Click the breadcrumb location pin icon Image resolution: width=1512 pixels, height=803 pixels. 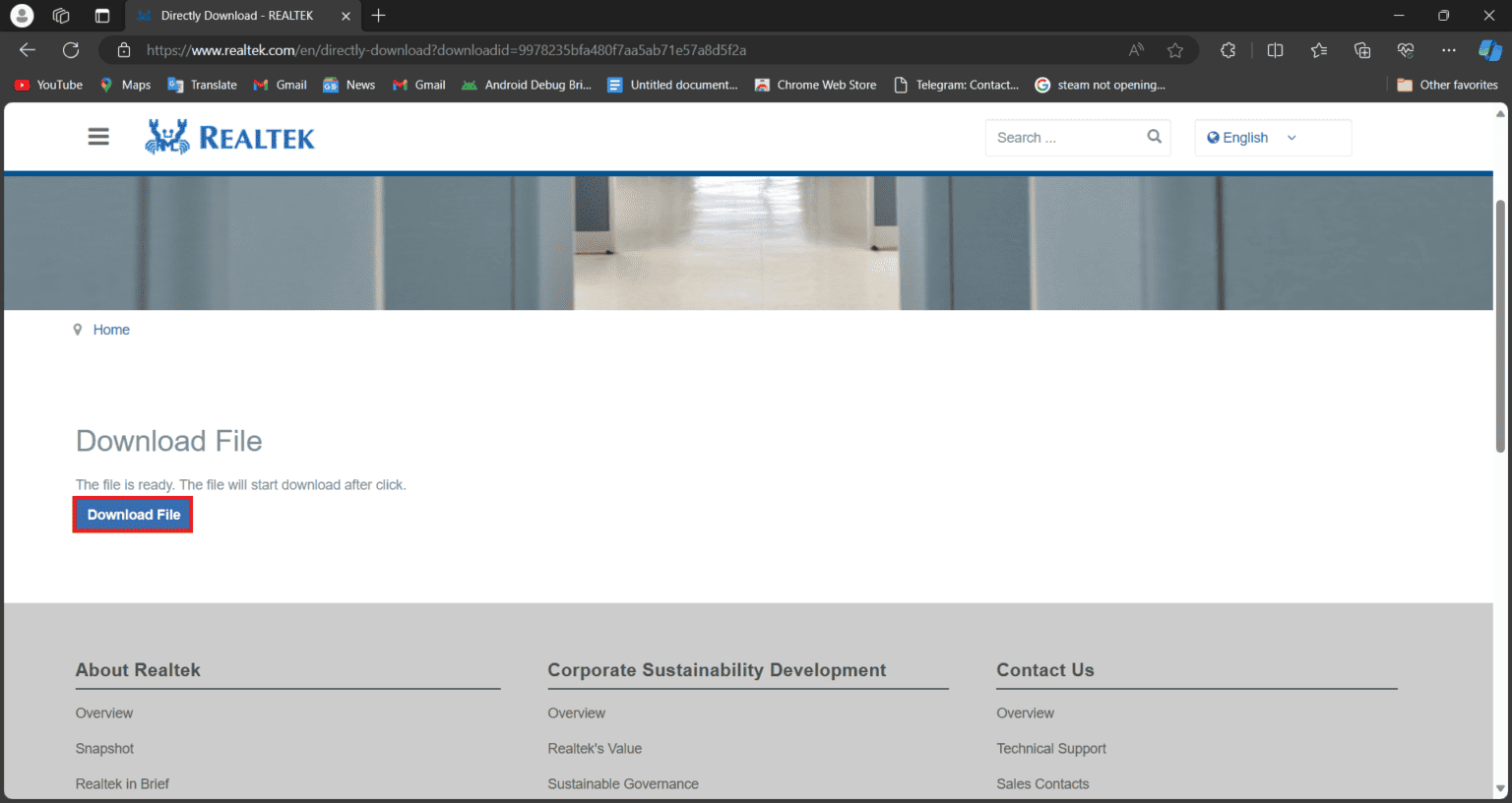click(x=78, y=329)
